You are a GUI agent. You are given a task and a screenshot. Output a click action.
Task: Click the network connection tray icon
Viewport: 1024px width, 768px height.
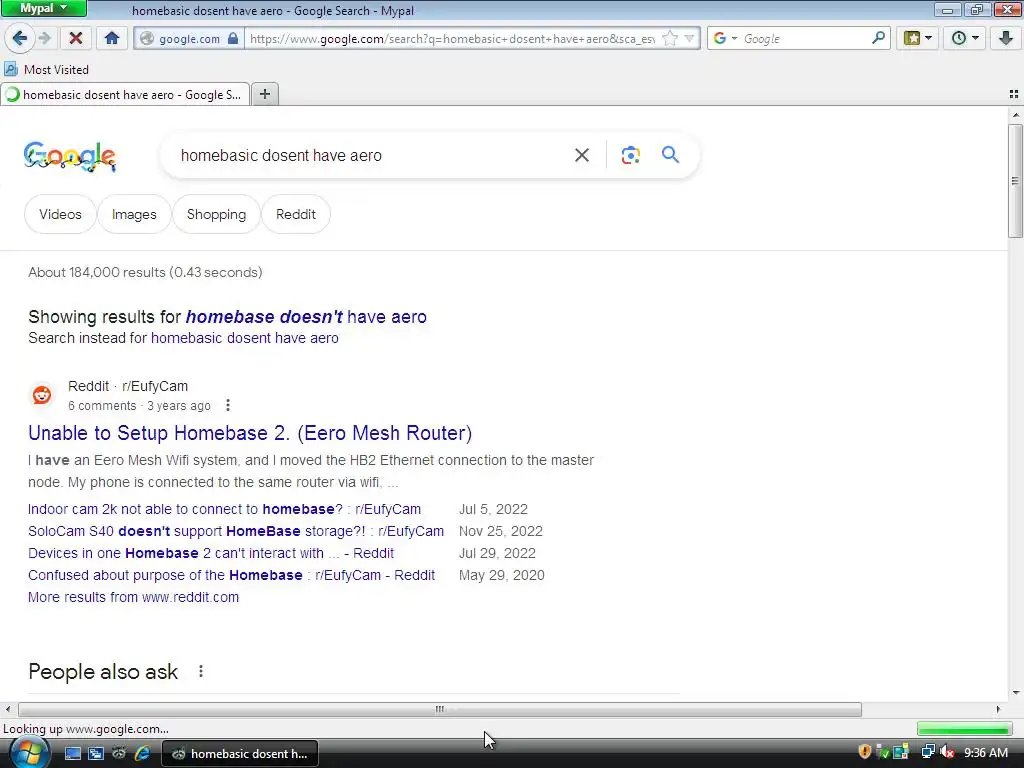pyautogui.click(x=927, y=752)
